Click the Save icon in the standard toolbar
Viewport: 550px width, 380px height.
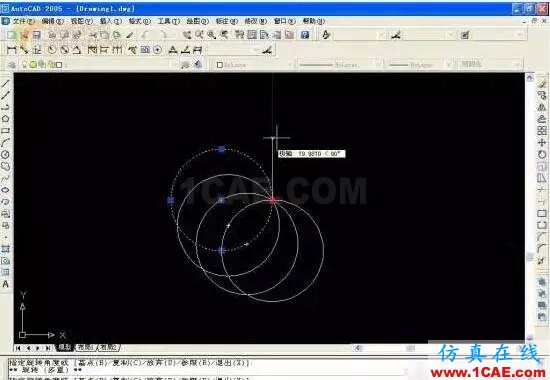click(x=36, y=35)
